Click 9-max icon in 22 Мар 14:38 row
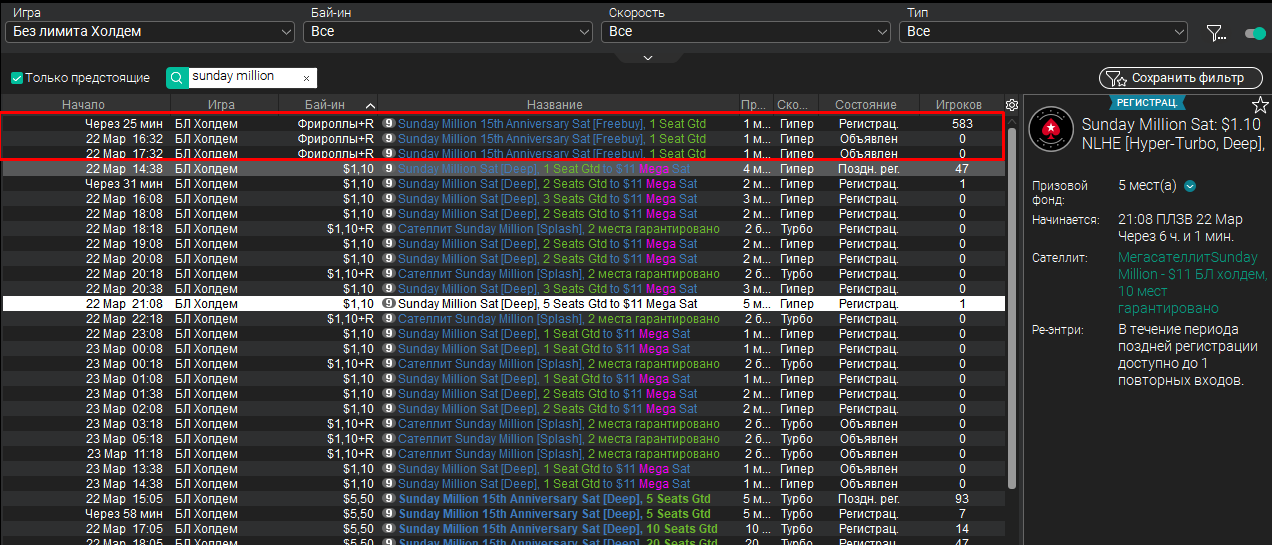1272x545 pixels. click(x=389, y=169)
